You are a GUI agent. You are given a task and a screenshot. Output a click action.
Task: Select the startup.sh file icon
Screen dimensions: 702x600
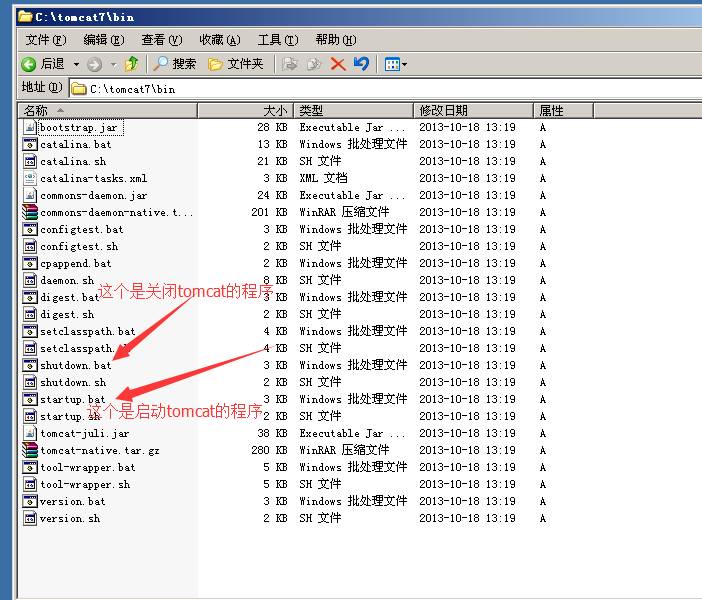30,416
